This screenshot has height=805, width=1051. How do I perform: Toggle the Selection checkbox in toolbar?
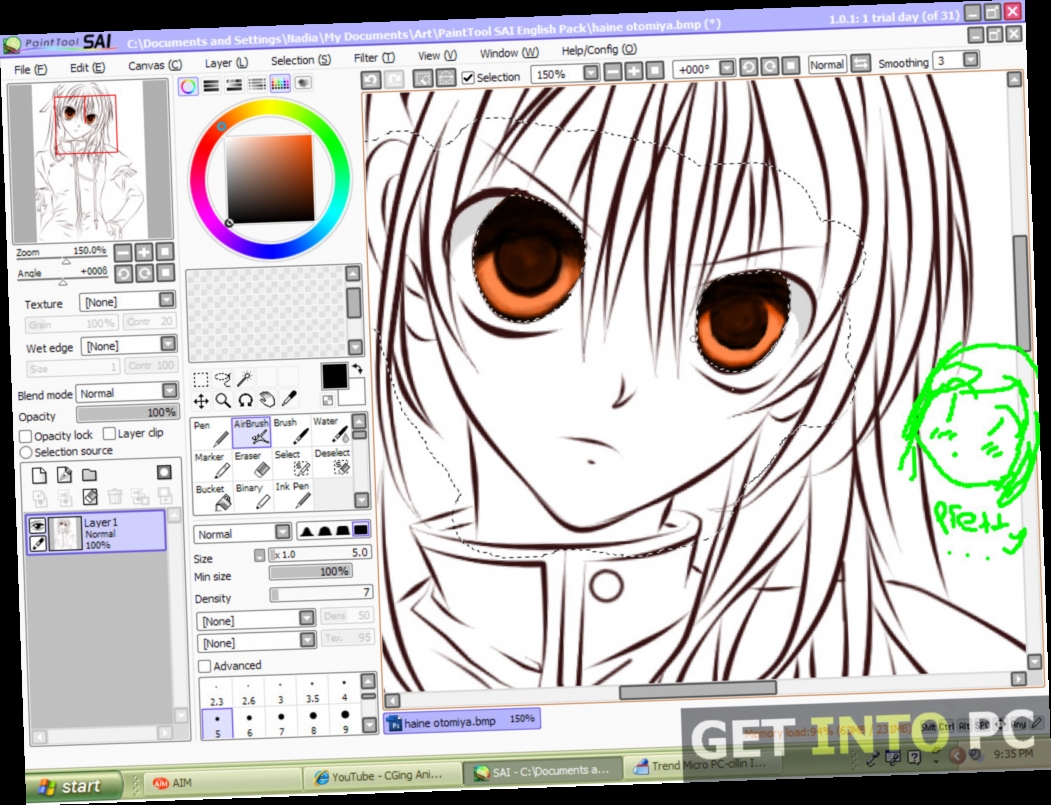coord(469,78)
